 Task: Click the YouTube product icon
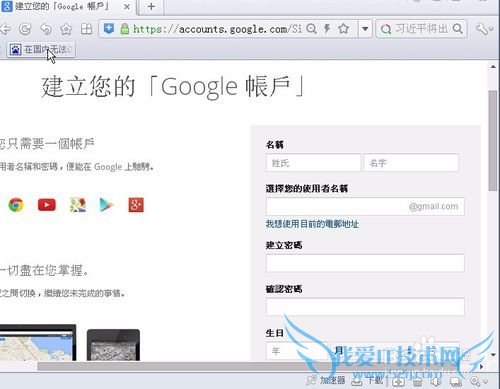point(47,205)
